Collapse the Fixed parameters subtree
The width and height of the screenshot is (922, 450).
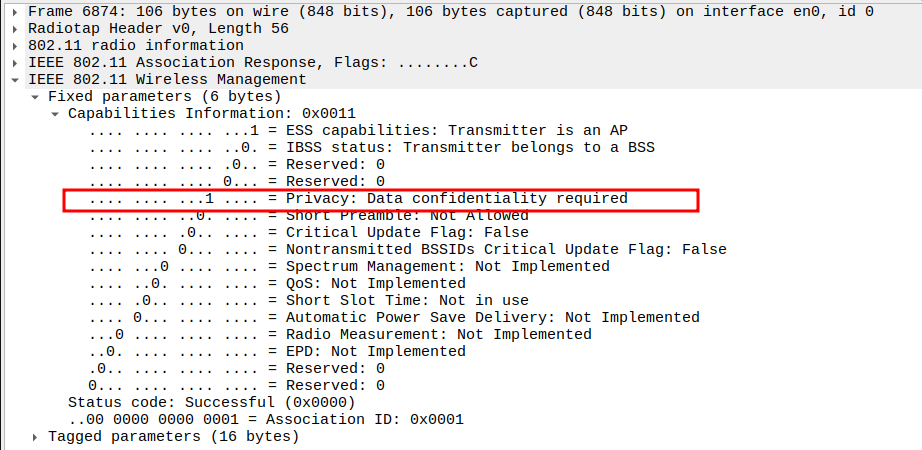pyautogui.click(x=35, y=97)
